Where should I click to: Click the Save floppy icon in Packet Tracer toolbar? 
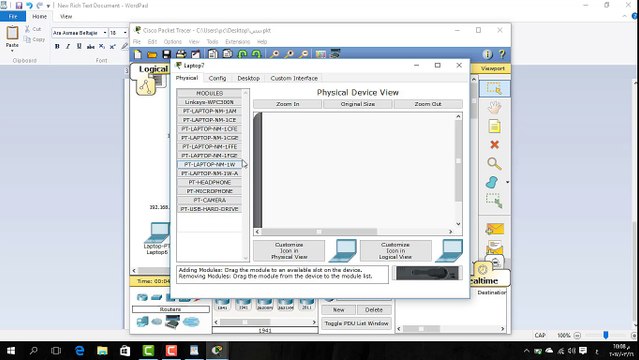point(166,54)
